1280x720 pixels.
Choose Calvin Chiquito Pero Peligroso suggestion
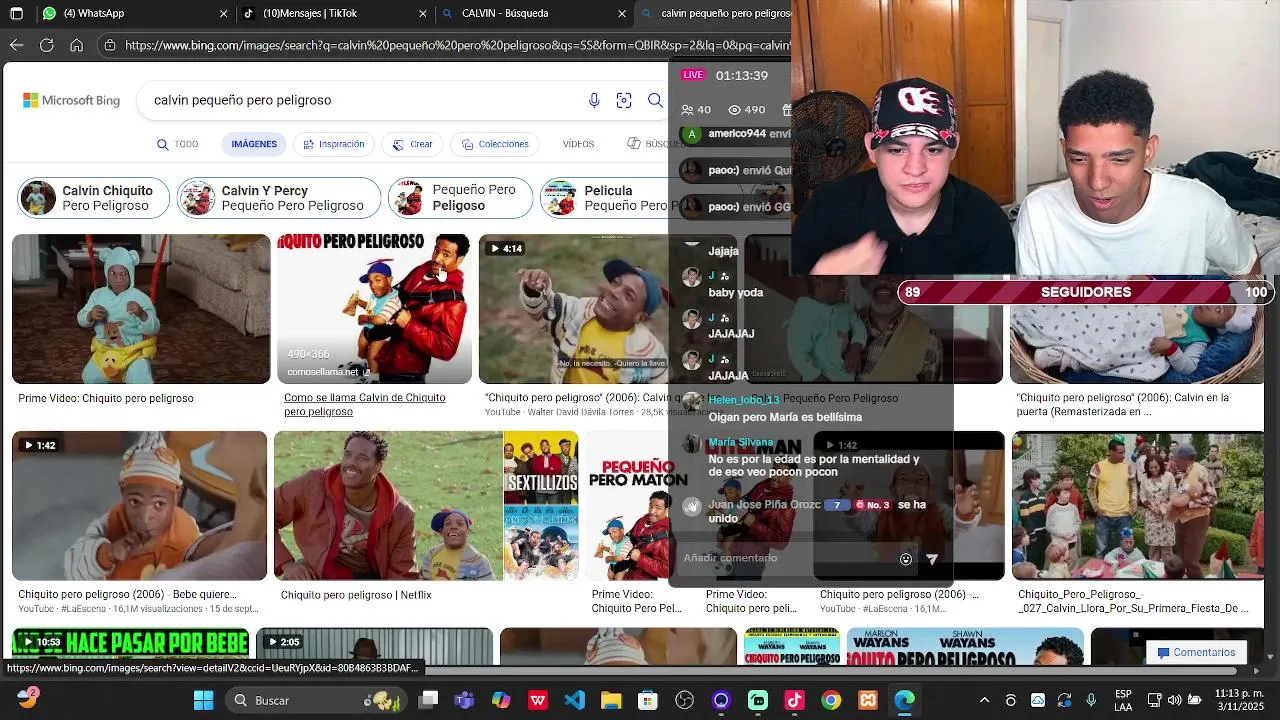click(94, 198)
